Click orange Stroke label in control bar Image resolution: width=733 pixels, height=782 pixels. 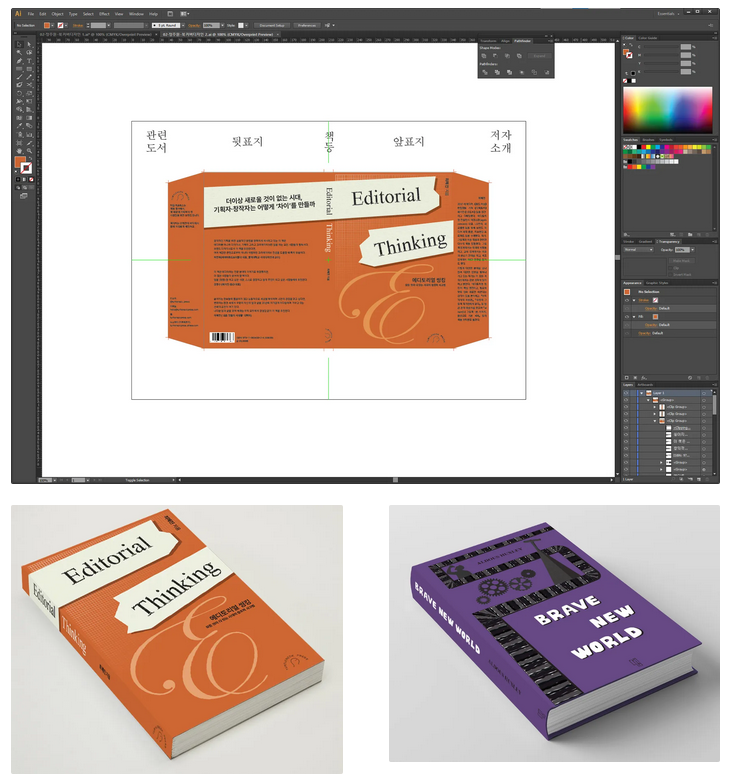[x=78, y=25]
